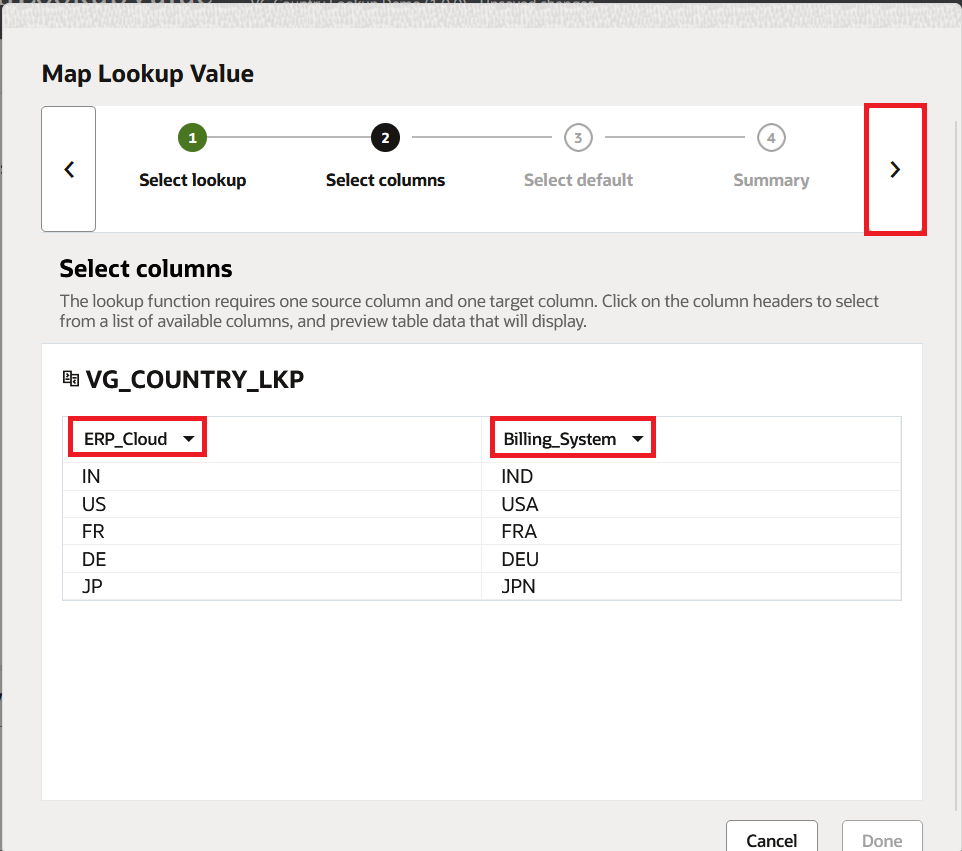Click the lookup icon beside VG_COUNTRY_LKP
This screenshot has width=962, height=851.
tap(70, 379)
